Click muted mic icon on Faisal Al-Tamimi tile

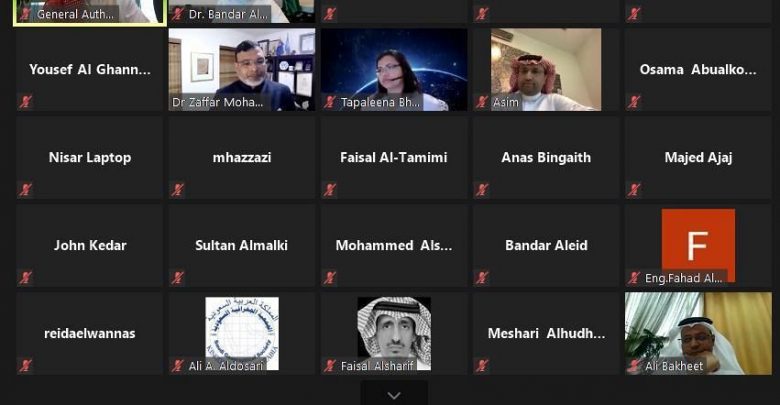point(330,190)
